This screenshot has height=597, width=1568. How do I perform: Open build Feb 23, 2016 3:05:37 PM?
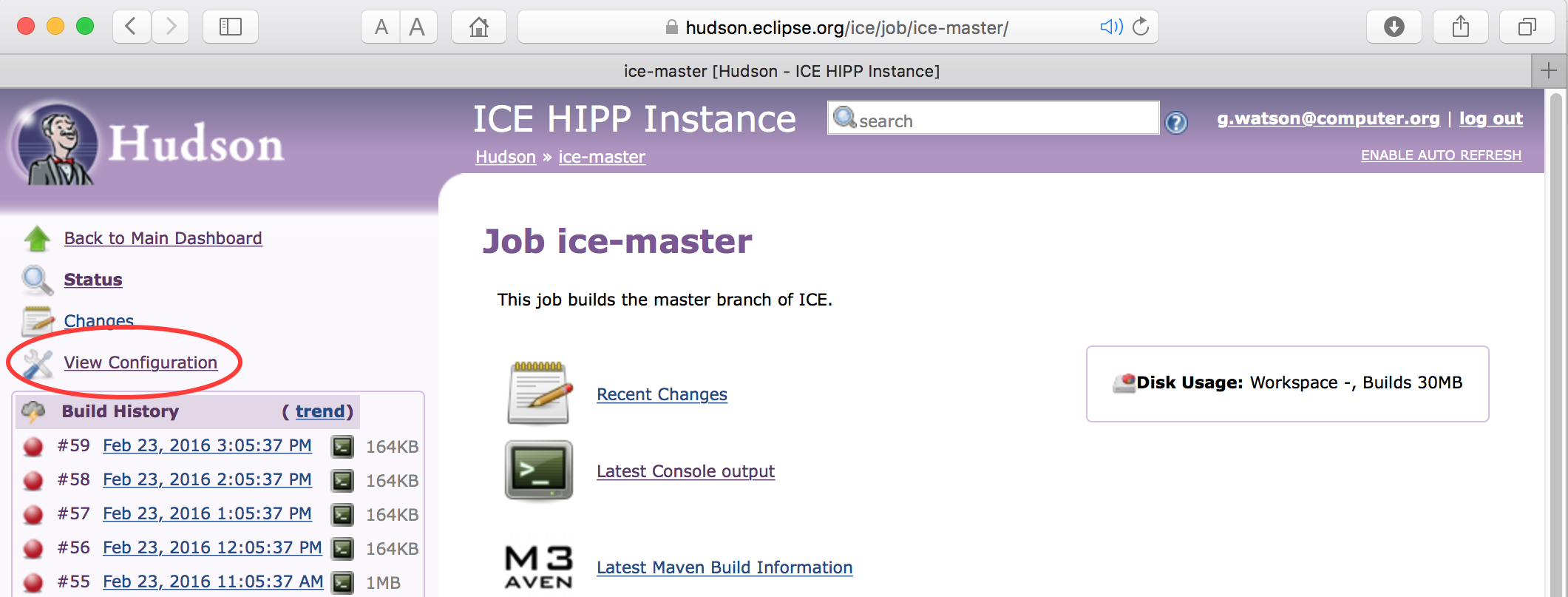(207, 445)
